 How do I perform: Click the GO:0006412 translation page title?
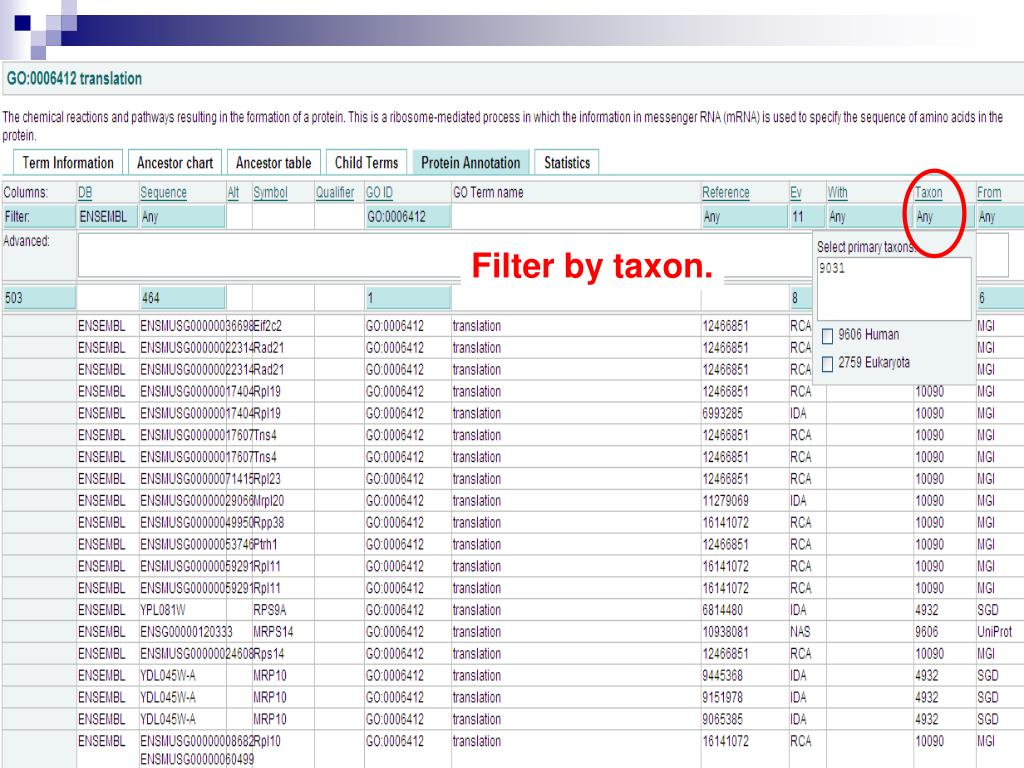(74, 79)
